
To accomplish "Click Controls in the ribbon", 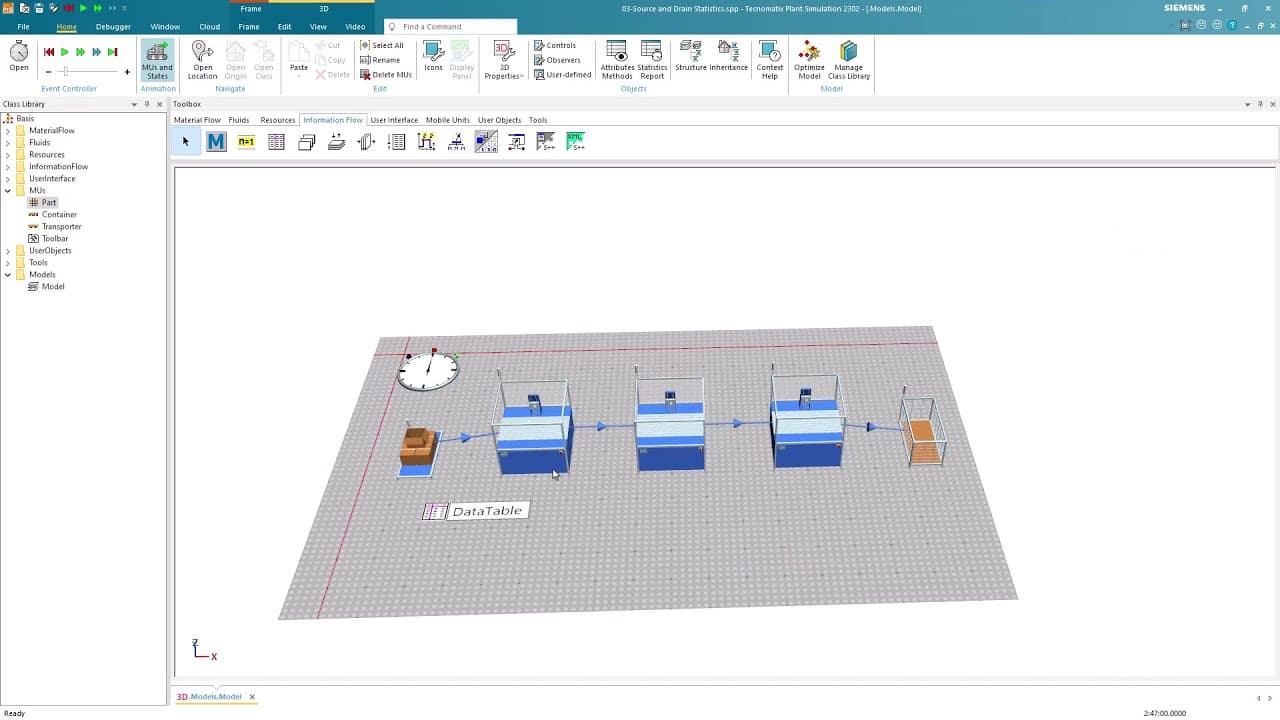I will pos(555,45).
